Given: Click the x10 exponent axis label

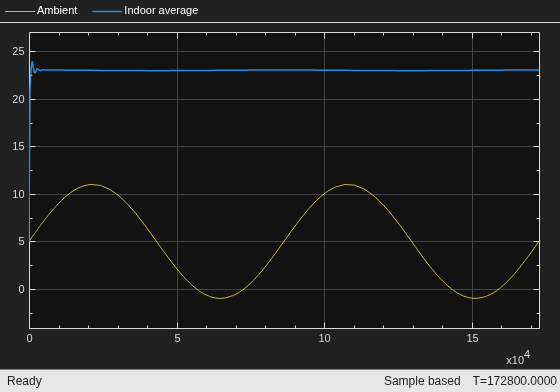Looking at the screenshot, I should click(518, 358).
